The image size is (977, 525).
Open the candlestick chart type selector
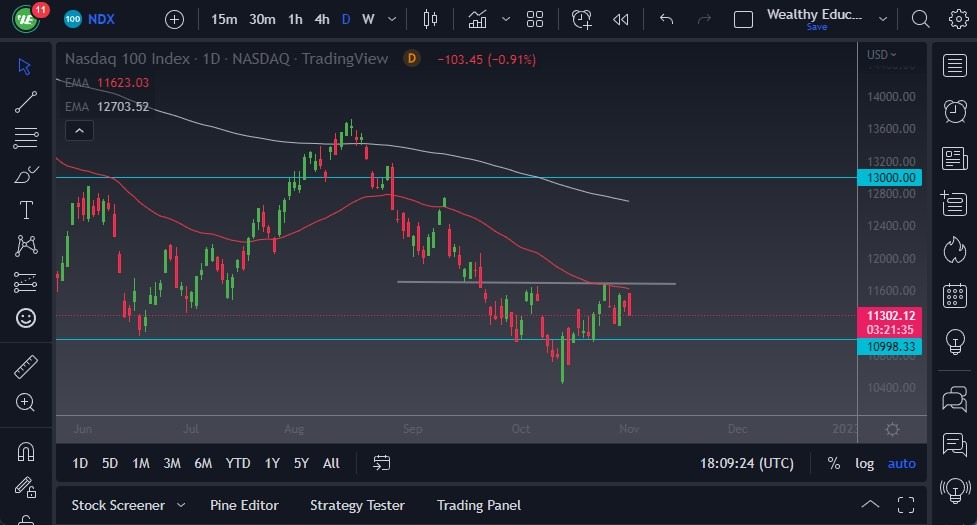point(430,19)
